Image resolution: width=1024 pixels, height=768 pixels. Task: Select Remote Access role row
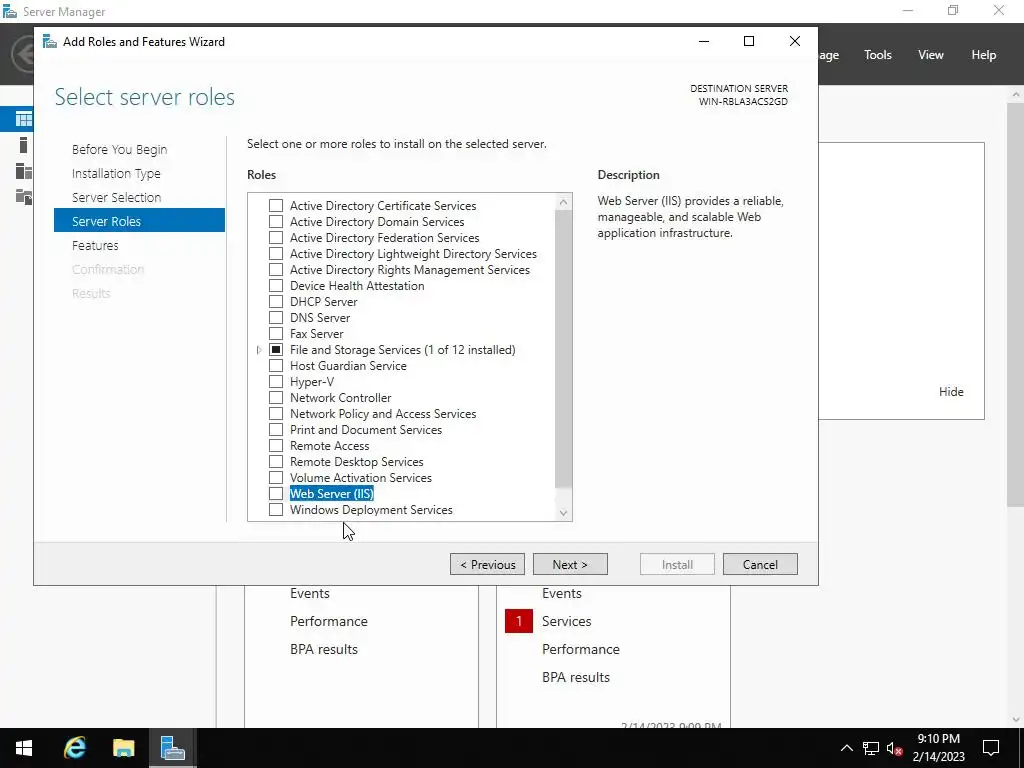tap(329, 446)
